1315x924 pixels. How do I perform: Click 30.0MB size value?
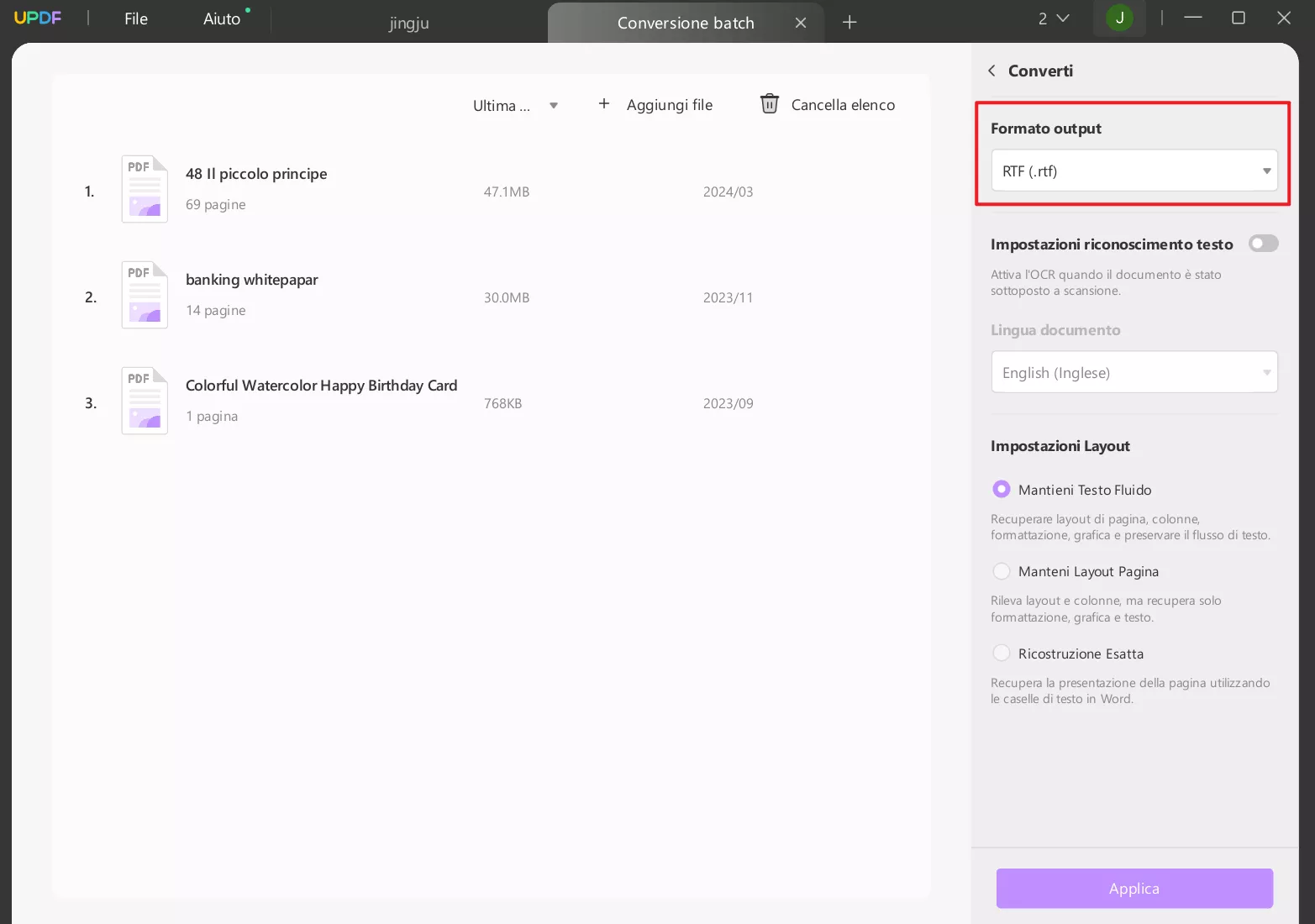[x=507, y=298]
